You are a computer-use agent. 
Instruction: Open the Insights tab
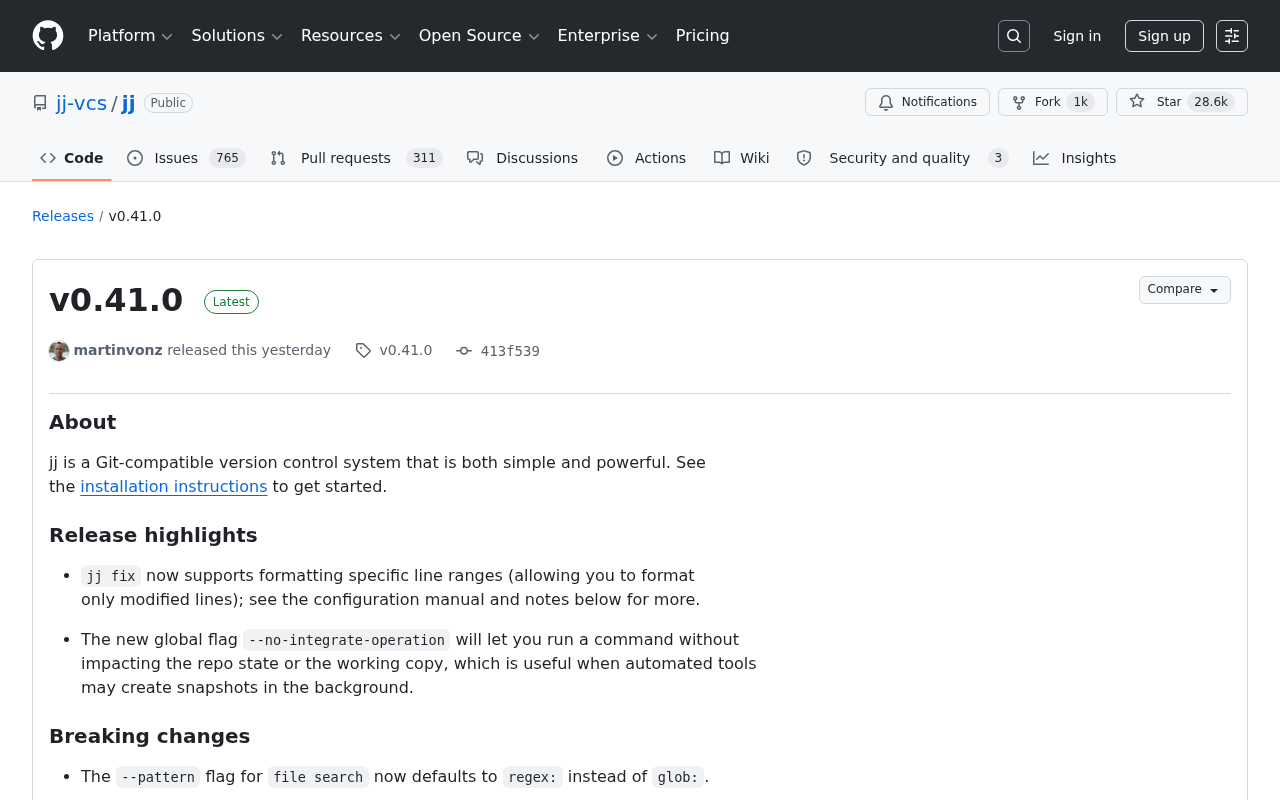1075,158
